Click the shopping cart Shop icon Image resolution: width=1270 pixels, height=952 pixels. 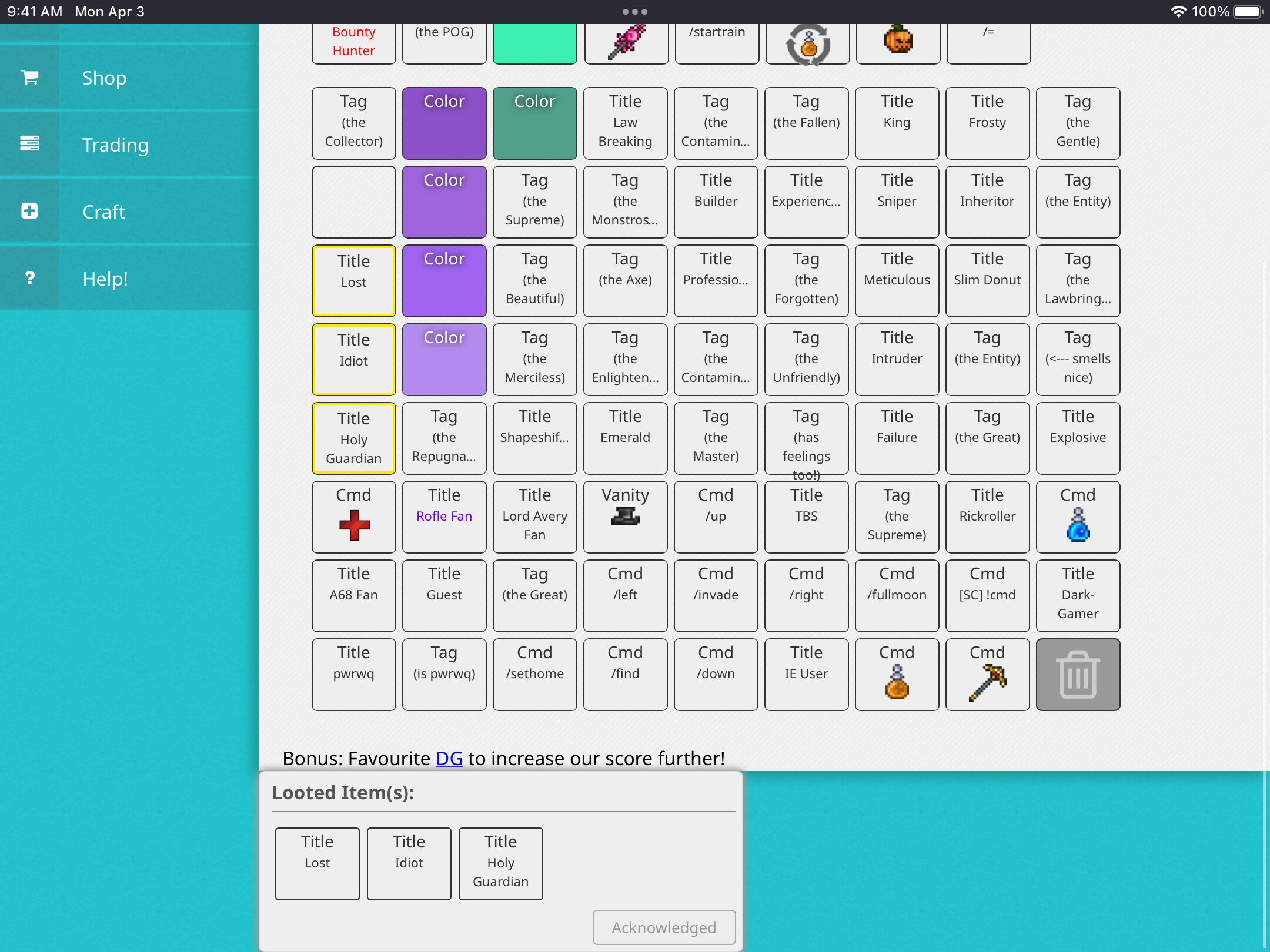29,78
